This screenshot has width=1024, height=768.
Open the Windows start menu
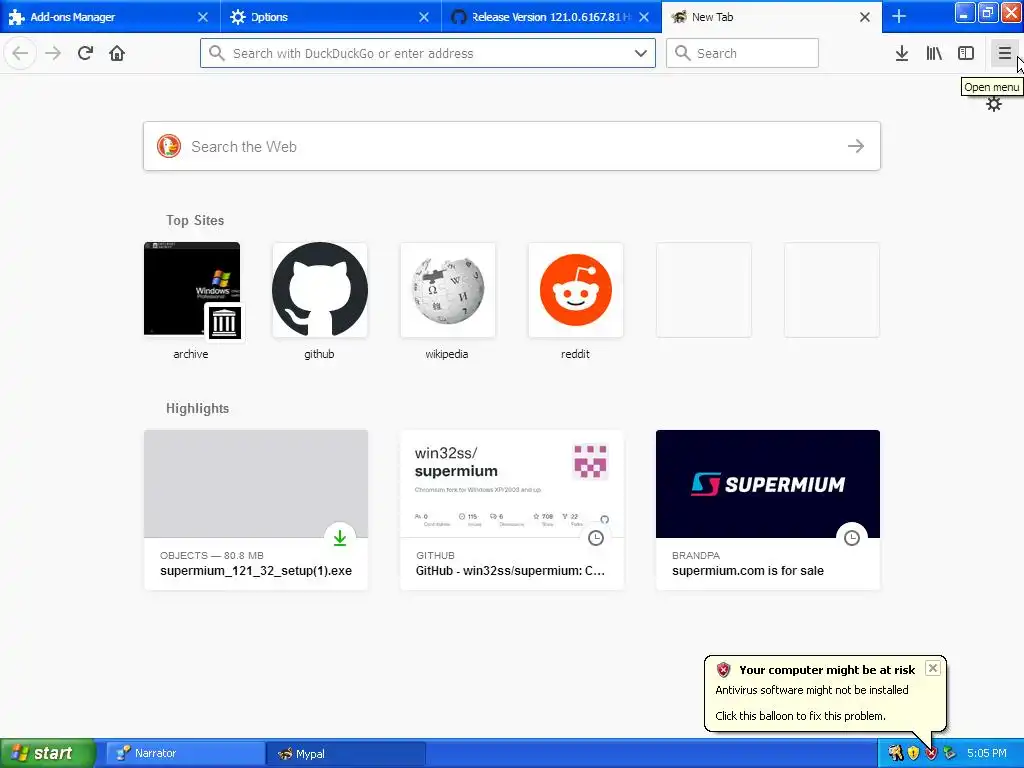[47, 754]
